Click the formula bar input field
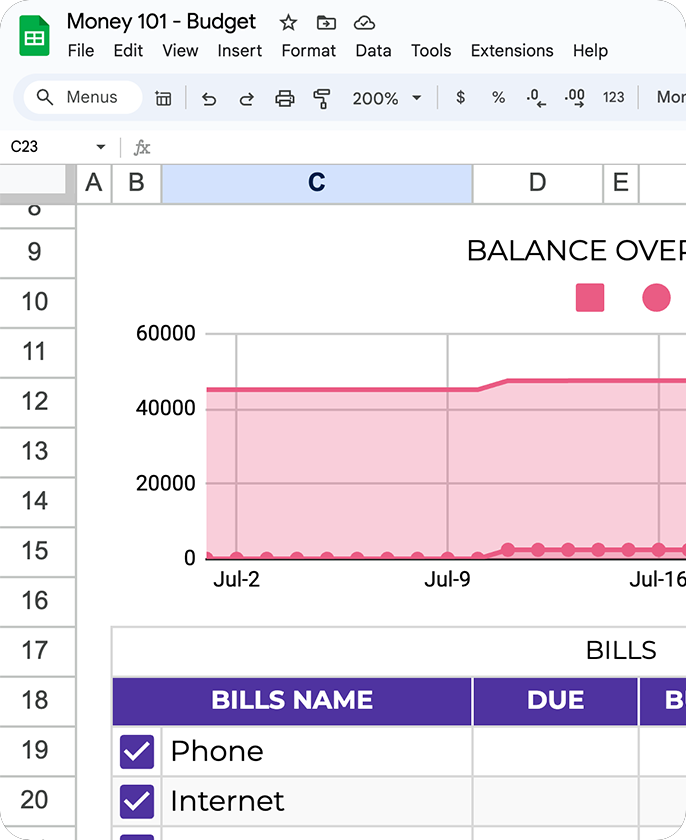686x840 pixels. click(400, 147)
